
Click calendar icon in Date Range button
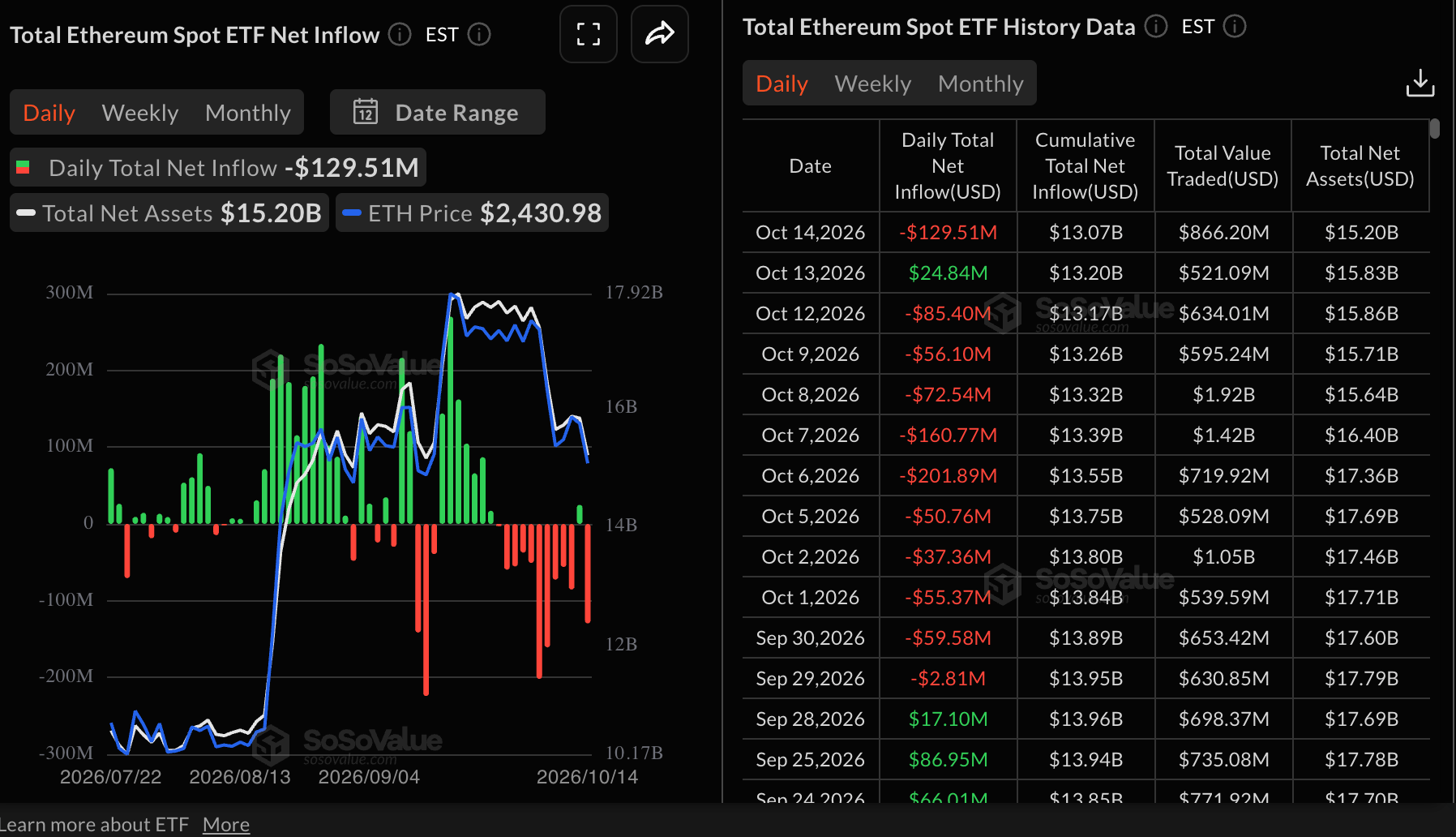point(366,112)
